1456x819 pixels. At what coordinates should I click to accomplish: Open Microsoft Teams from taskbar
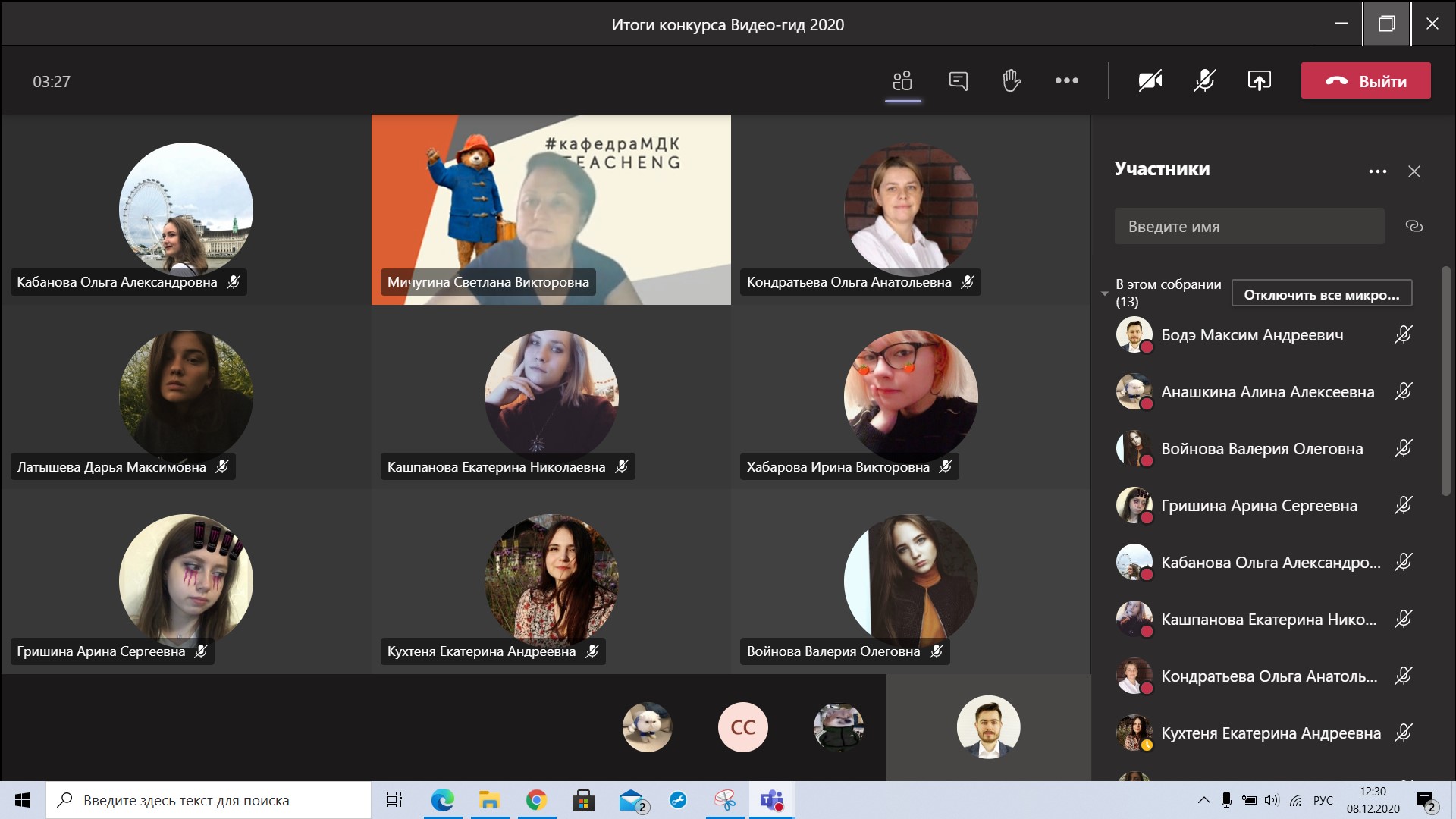click(771, 800)
